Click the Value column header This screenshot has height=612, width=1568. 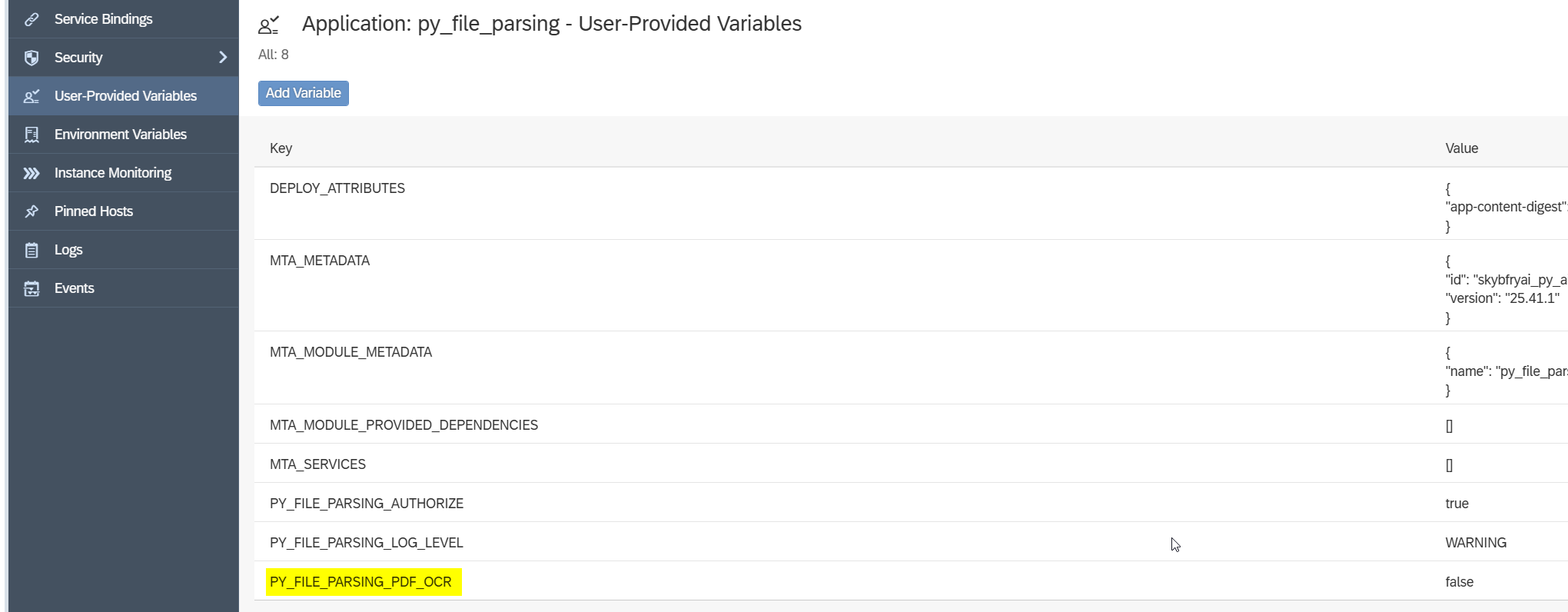(x=1461, y=148)
